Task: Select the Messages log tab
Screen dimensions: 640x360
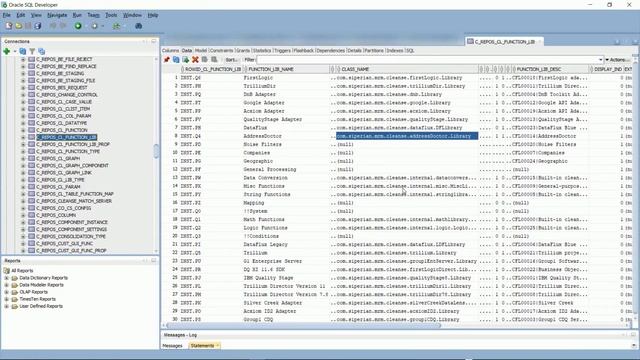Action: click(x=173, y=346)
